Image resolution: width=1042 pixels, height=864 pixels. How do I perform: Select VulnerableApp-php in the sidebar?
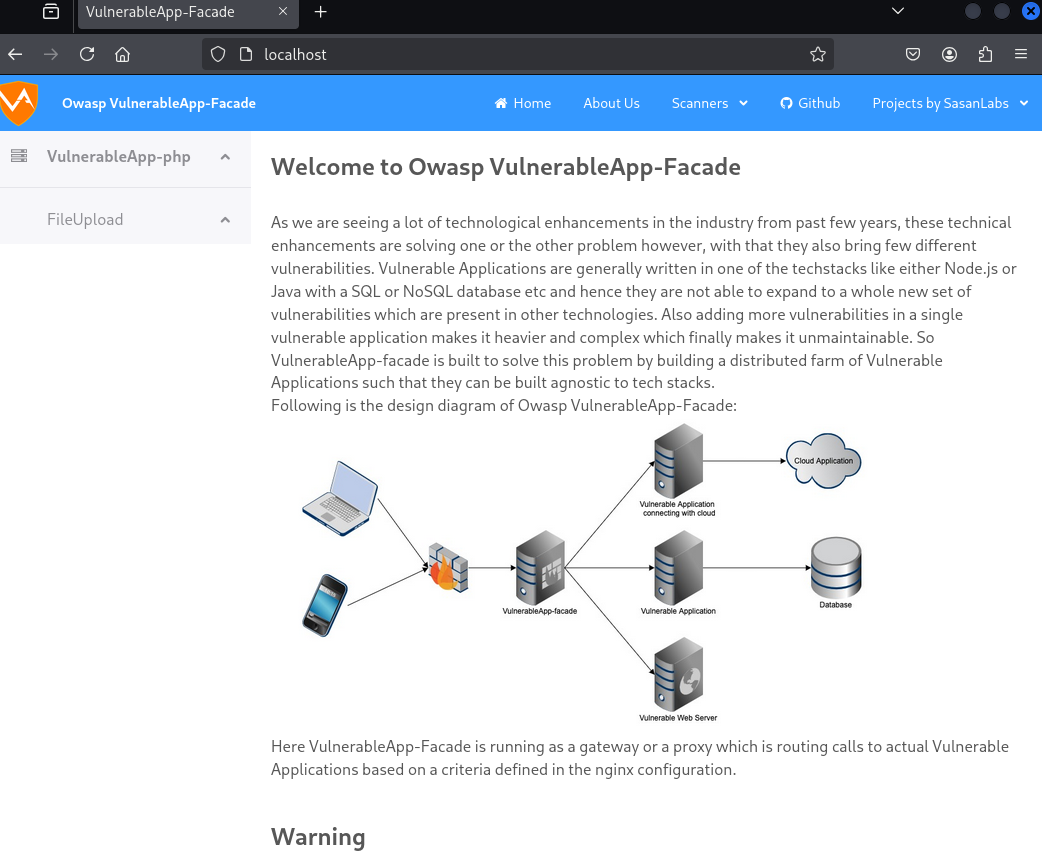coord(118,157)
